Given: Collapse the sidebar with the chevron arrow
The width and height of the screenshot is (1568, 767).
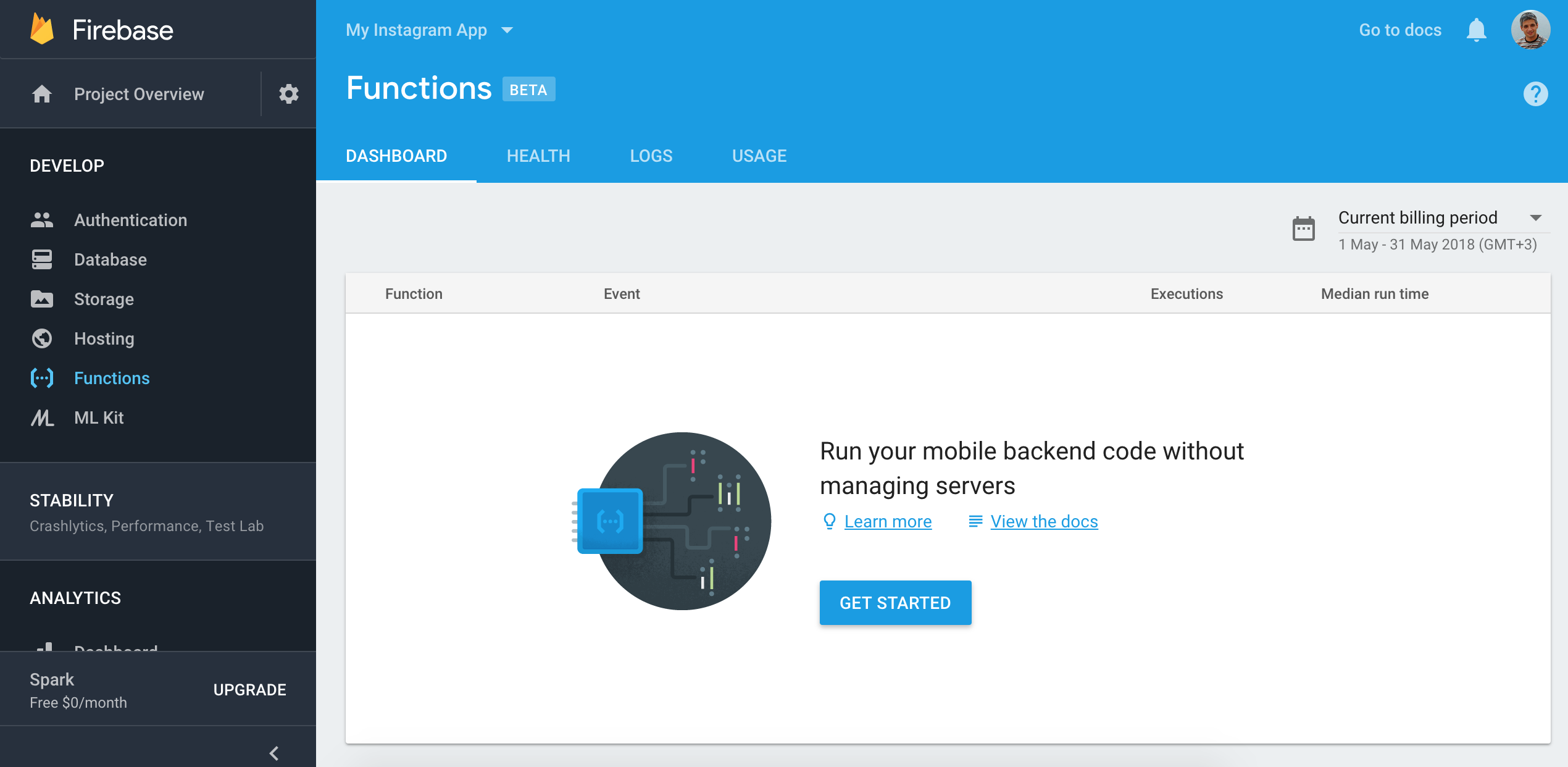Looking at the screenshot, I should pos(274,753).
